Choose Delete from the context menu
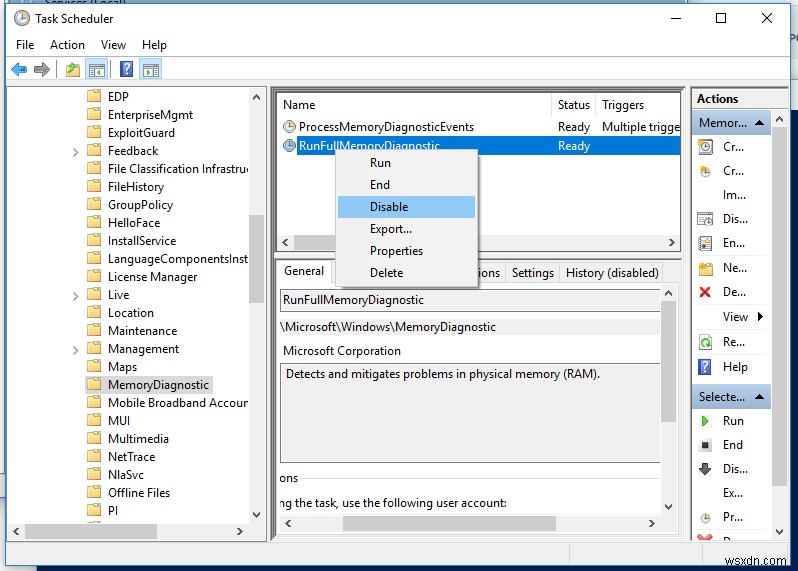Image resolution: width=798 pixels, height=571 pixels. pyautogui.click(x=407, y=273)
